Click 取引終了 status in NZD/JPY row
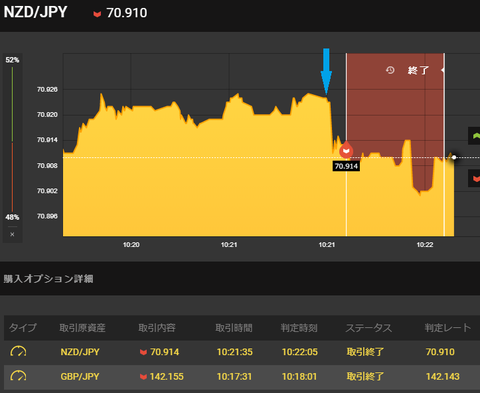The width and height of the screenshot is (480, 393). coord(365,352)
